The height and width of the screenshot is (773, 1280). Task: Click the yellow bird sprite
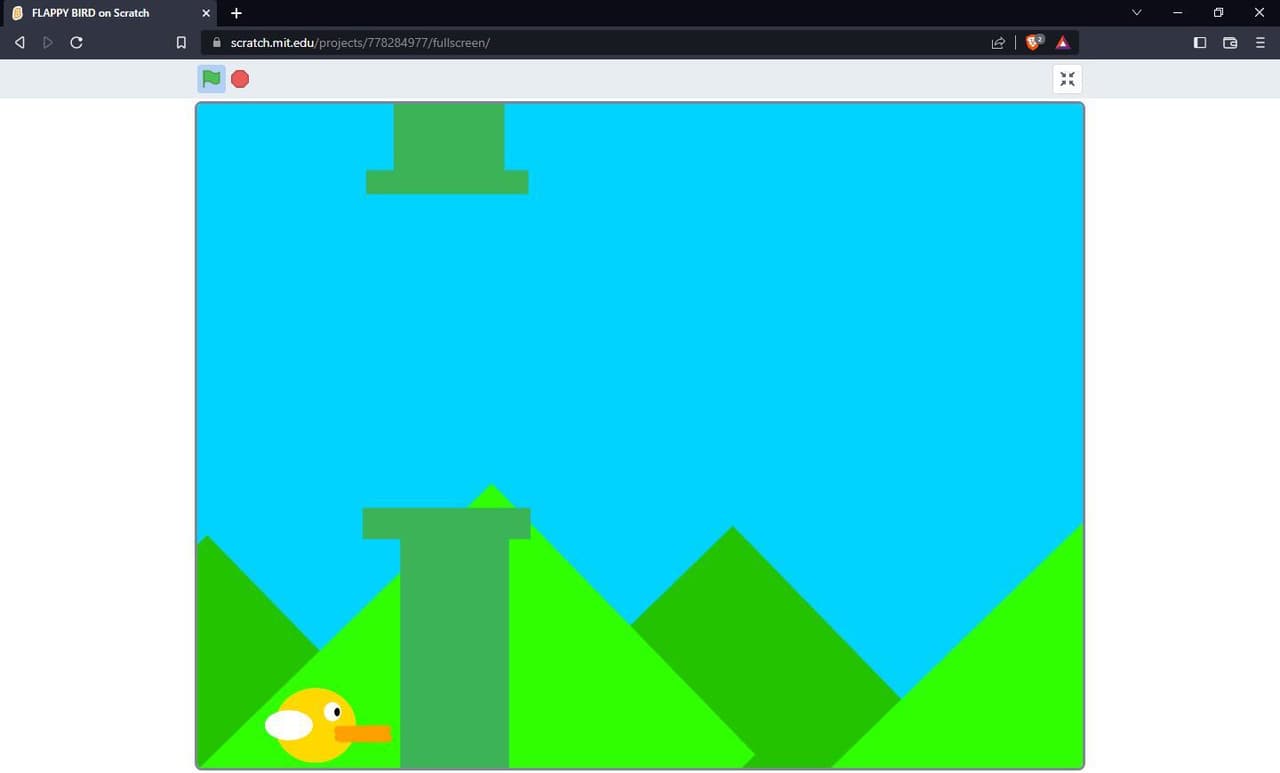coord(327,725)
